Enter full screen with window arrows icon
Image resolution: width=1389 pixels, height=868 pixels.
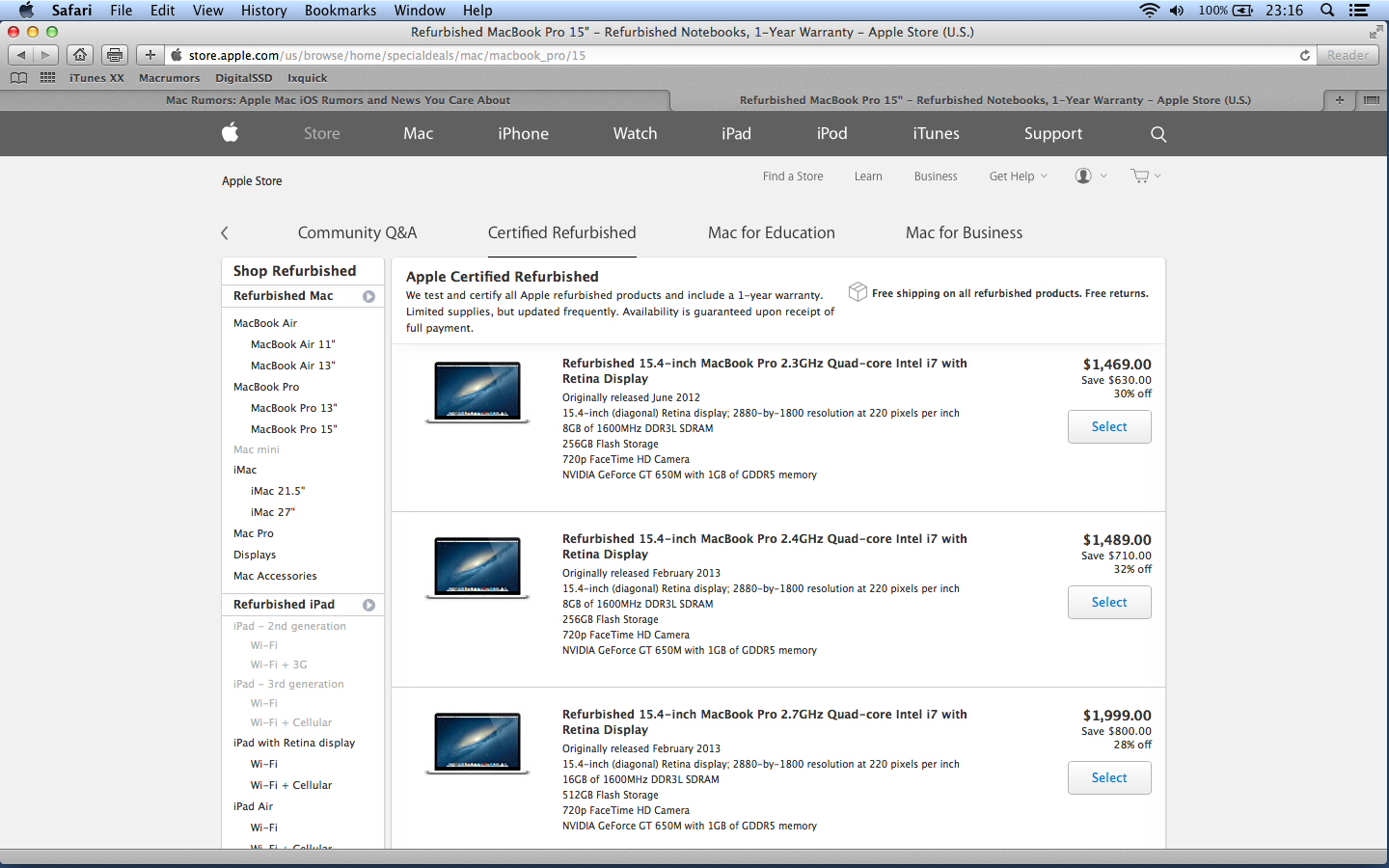(x=1375, y=32)
